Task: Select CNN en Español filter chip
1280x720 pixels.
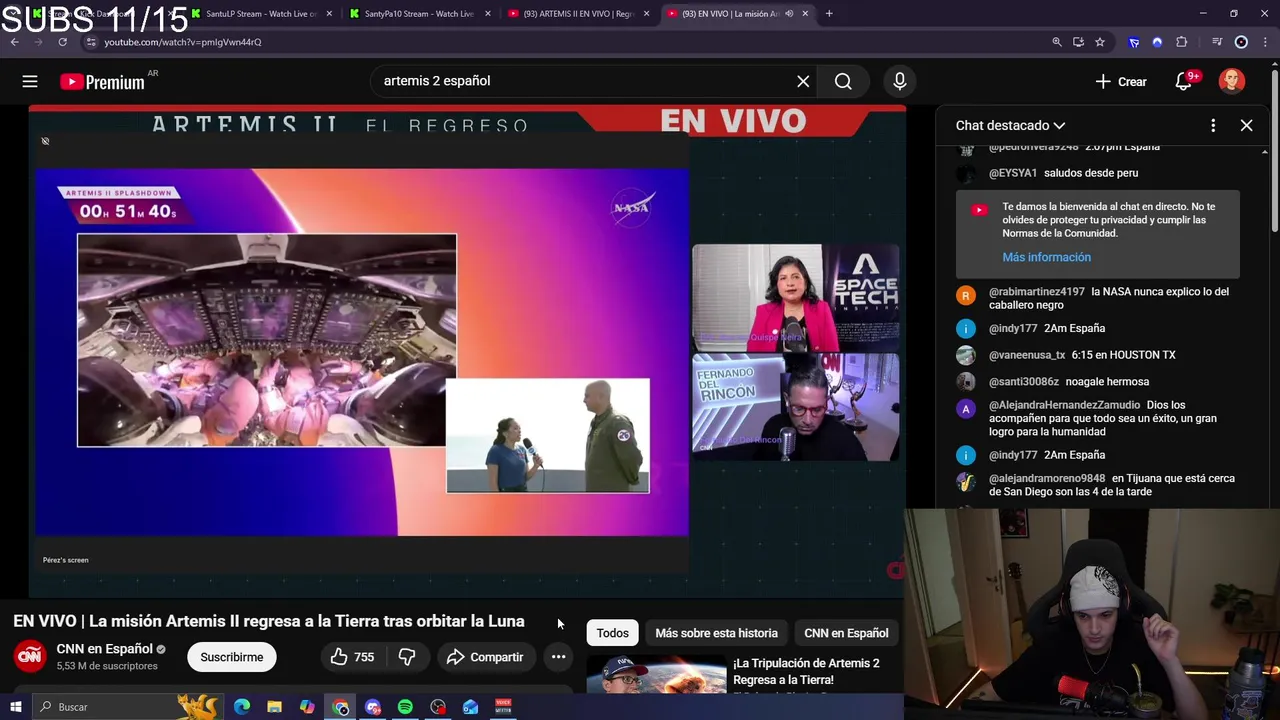Action: click(846, 633)
